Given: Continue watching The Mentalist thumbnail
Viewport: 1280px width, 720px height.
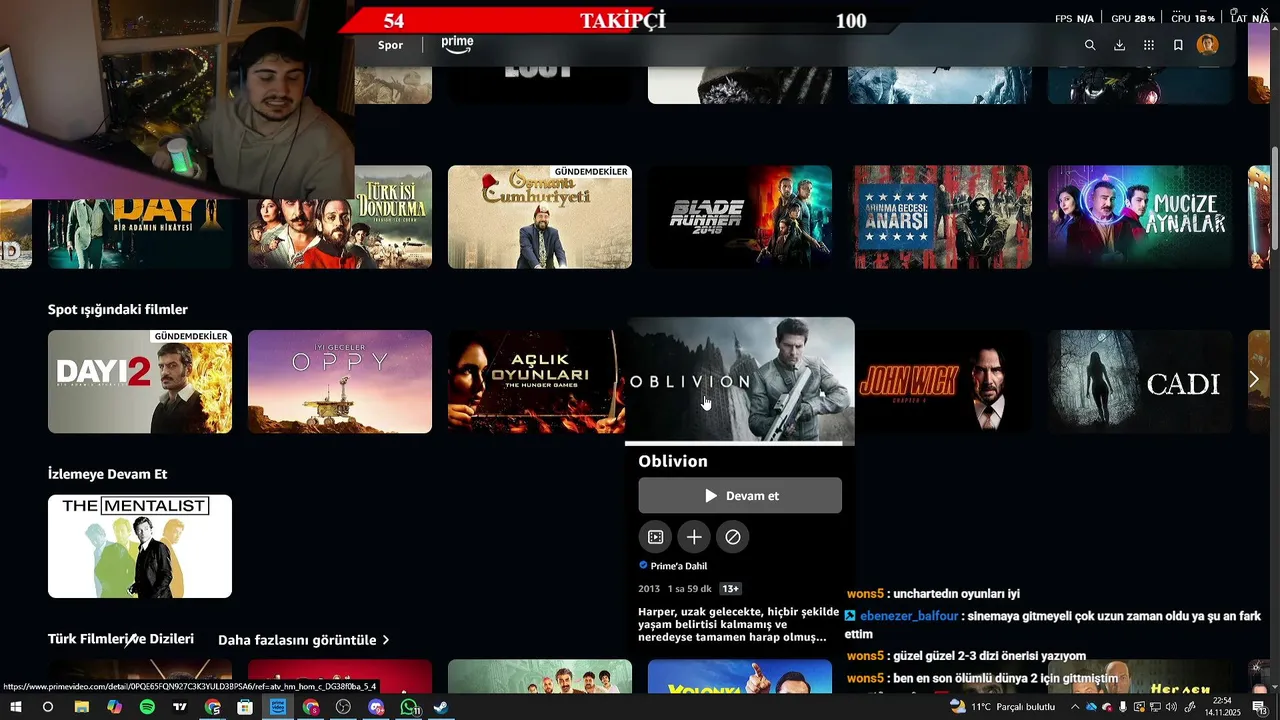Looking at the screenshot, I should (x=140, y=546).
